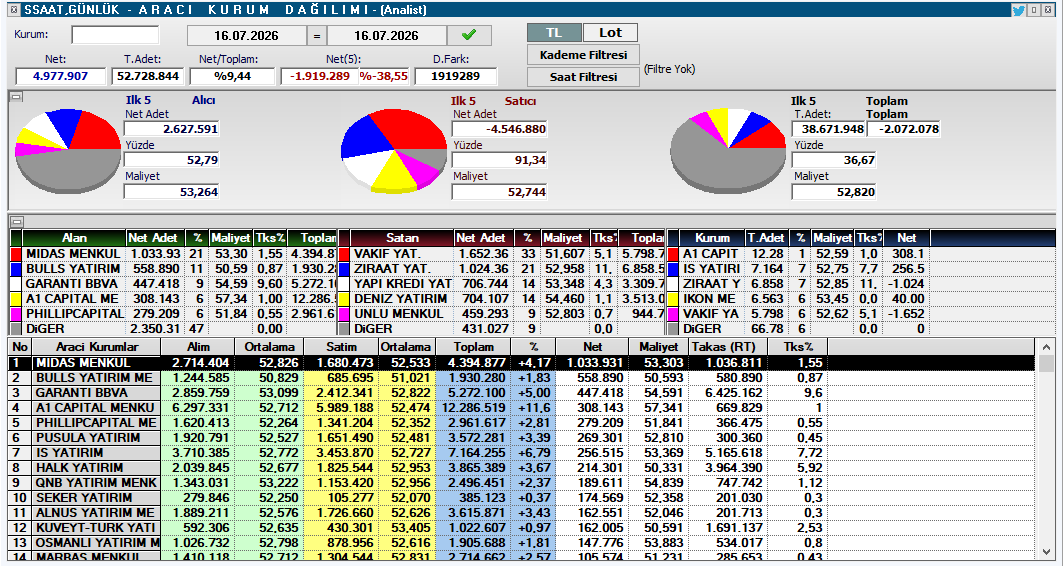This screenshot has height=566, width=1063.
Task: Click scroll-up arrow of main table scrollbar
Action: pyautogui.click(x=1046, y=346)
